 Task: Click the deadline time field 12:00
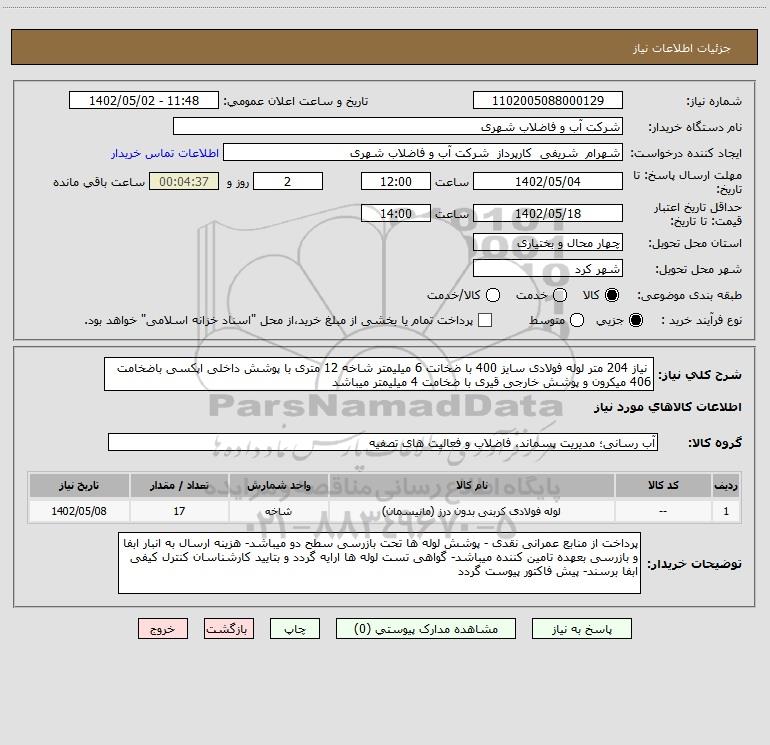[396, 181]
